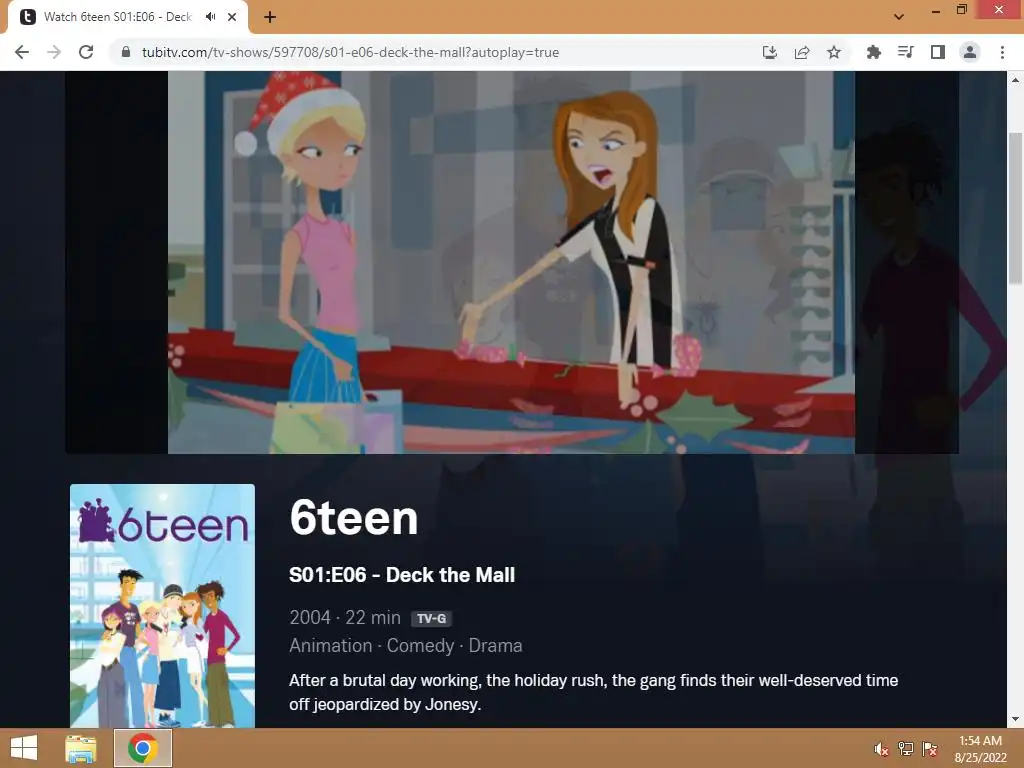Open a new tab
Image resolution: width=1024 pixels, height=768 pixels.
coord(270,17)
